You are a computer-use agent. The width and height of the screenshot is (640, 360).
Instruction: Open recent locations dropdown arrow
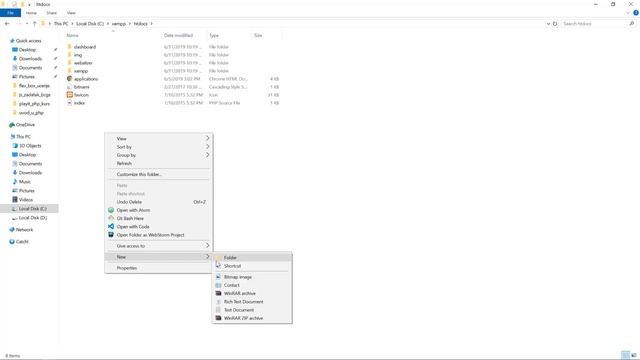pyautogui.click(x=27, y=24)
